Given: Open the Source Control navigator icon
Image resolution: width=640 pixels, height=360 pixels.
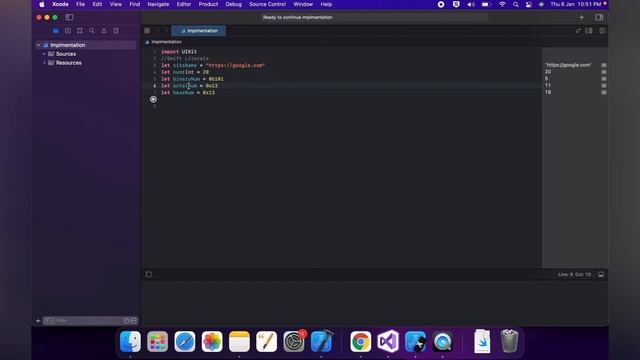Looking at the screenshot, I should [68, 31].
